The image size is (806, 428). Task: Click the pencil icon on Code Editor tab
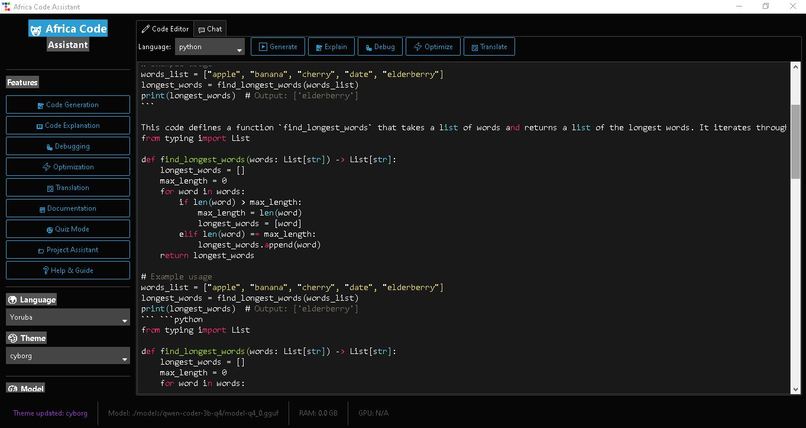(145, 29)
